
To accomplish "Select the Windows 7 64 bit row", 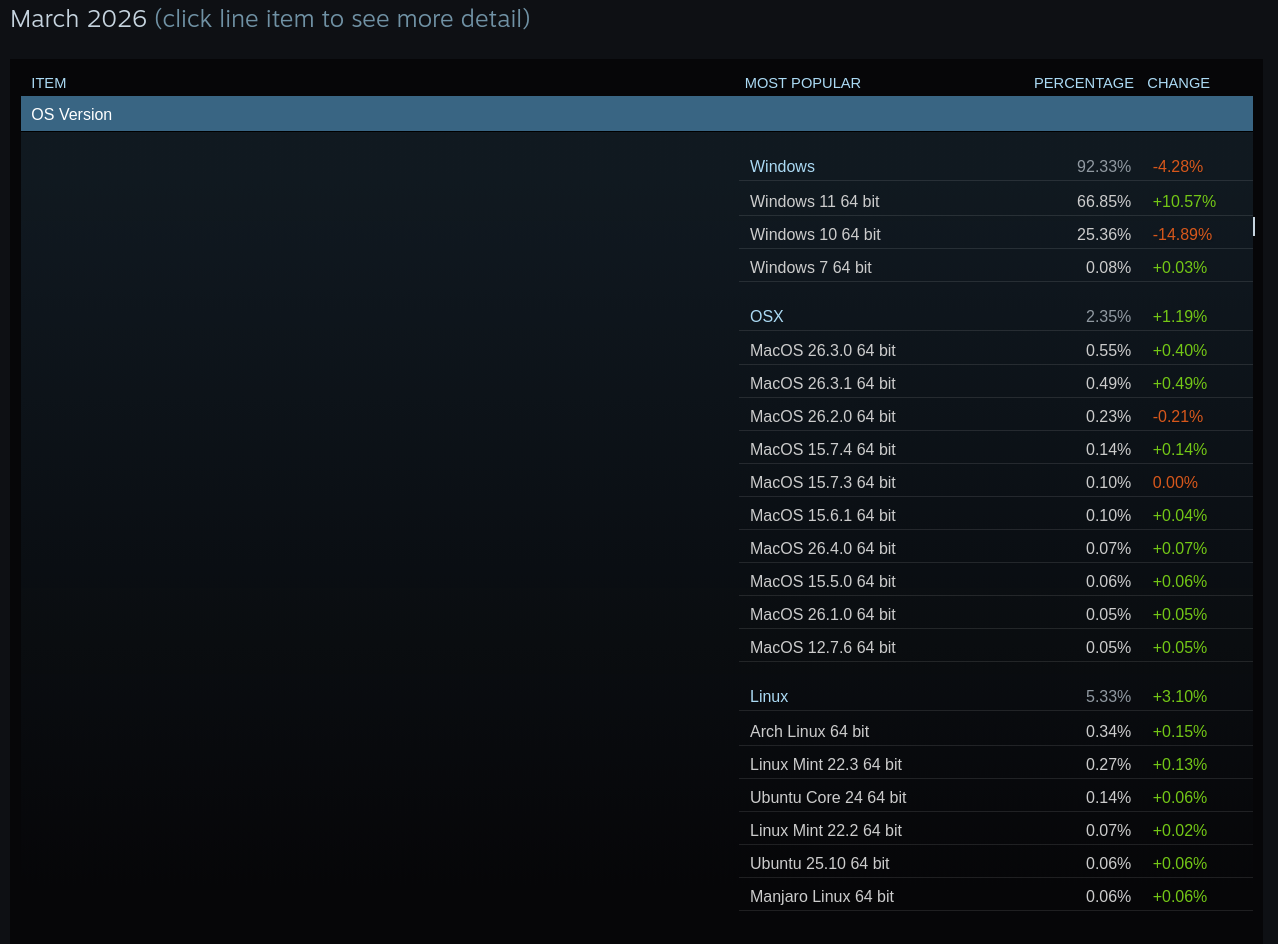I will (995, 267).
